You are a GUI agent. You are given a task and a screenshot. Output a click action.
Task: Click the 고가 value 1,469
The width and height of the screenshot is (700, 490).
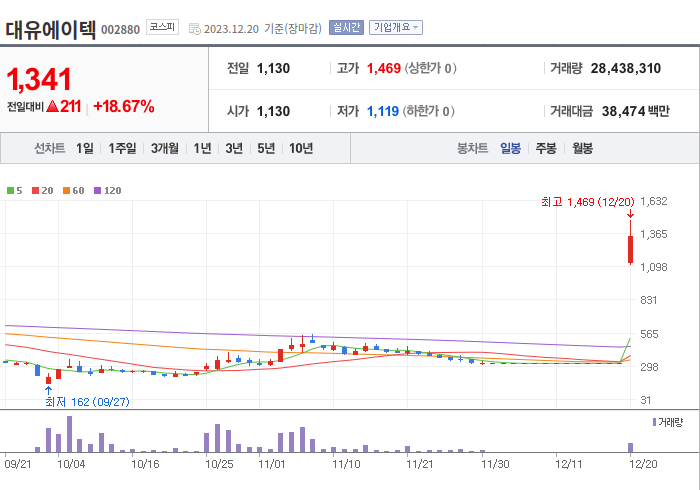point(383,68)
